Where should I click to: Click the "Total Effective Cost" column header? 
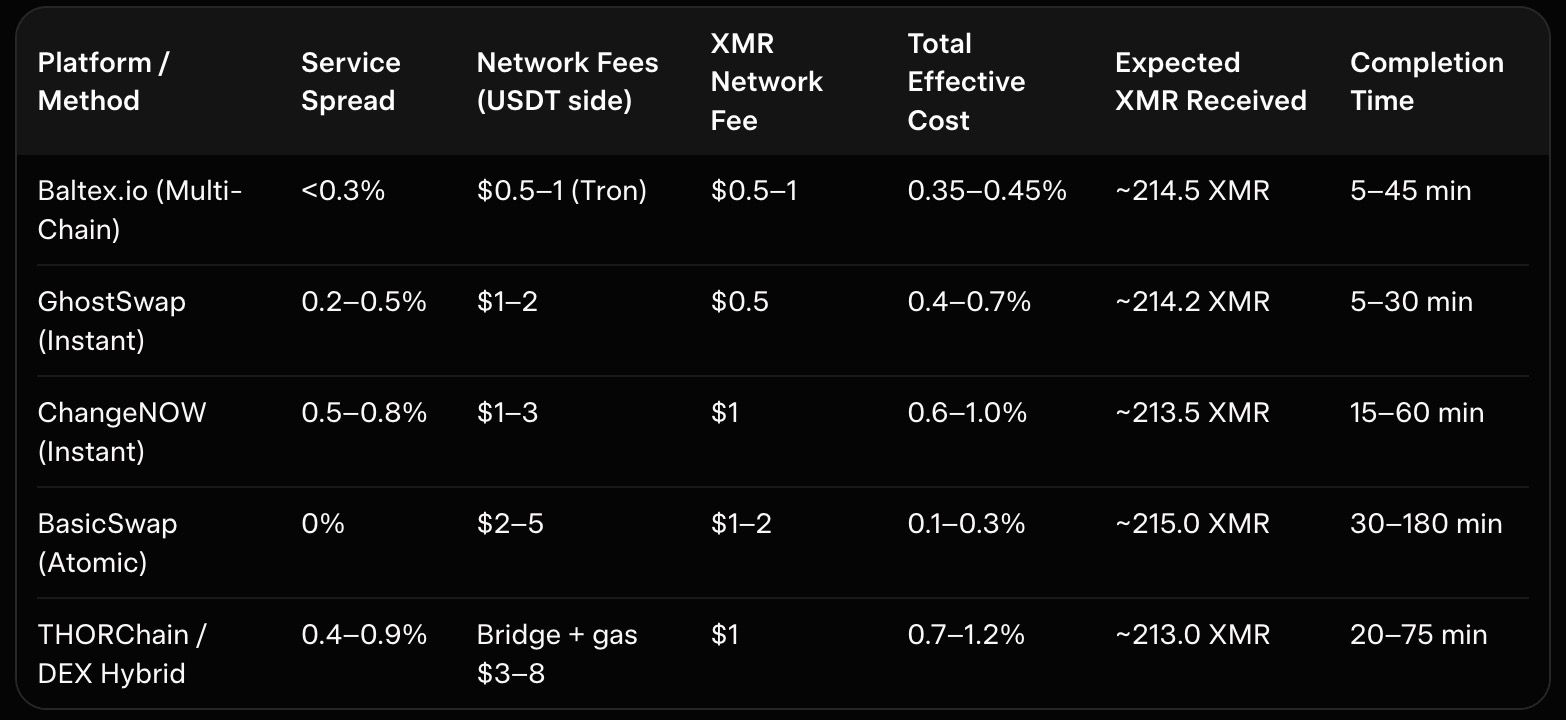(x=966, y=82)
